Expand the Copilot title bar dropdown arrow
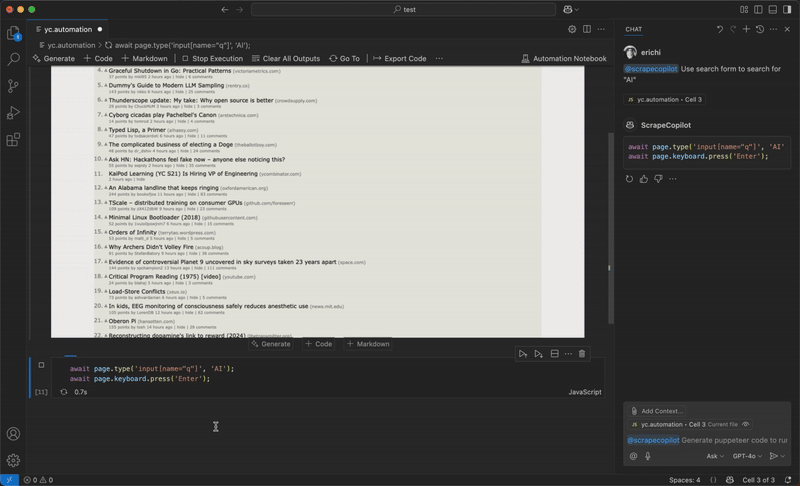800x486 pixels. [577, 9]
